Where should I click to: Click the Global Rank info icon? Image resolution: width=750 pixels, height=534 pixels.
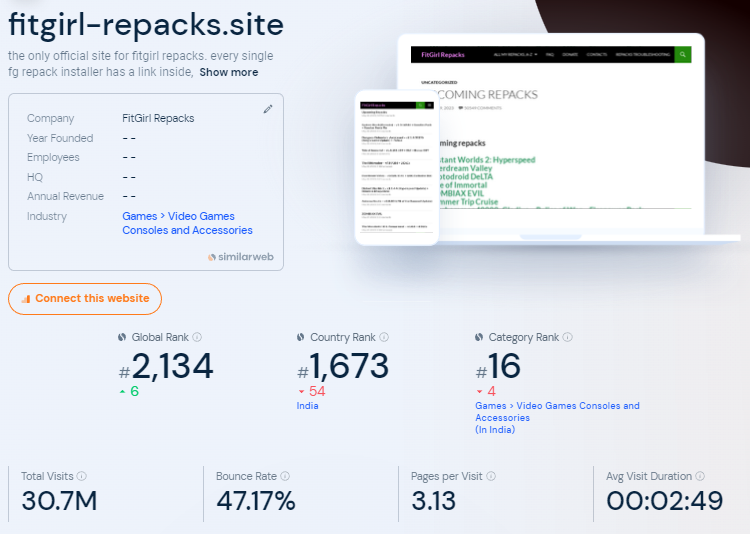coord(197,337)
